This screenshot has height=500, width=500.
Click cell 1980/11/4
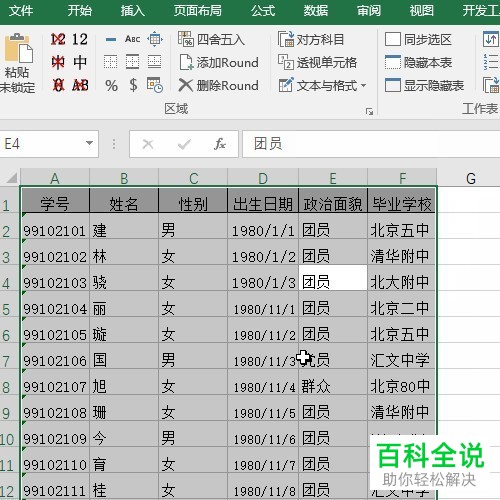click(x=263, y=382)
